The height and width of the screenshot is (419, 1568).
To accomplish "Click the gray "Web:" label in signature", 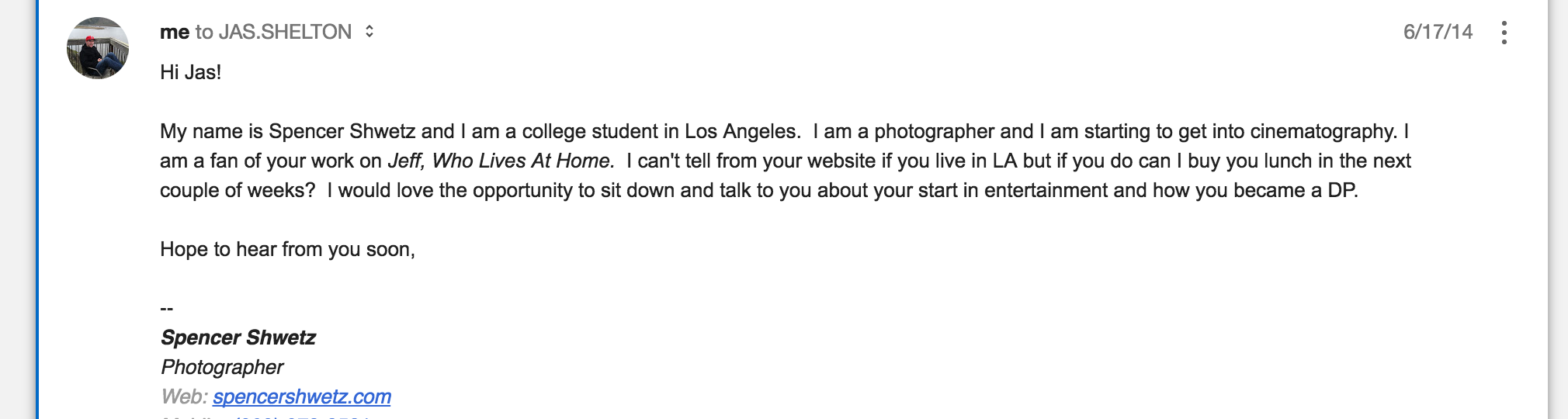I will (x=185, y=396).
